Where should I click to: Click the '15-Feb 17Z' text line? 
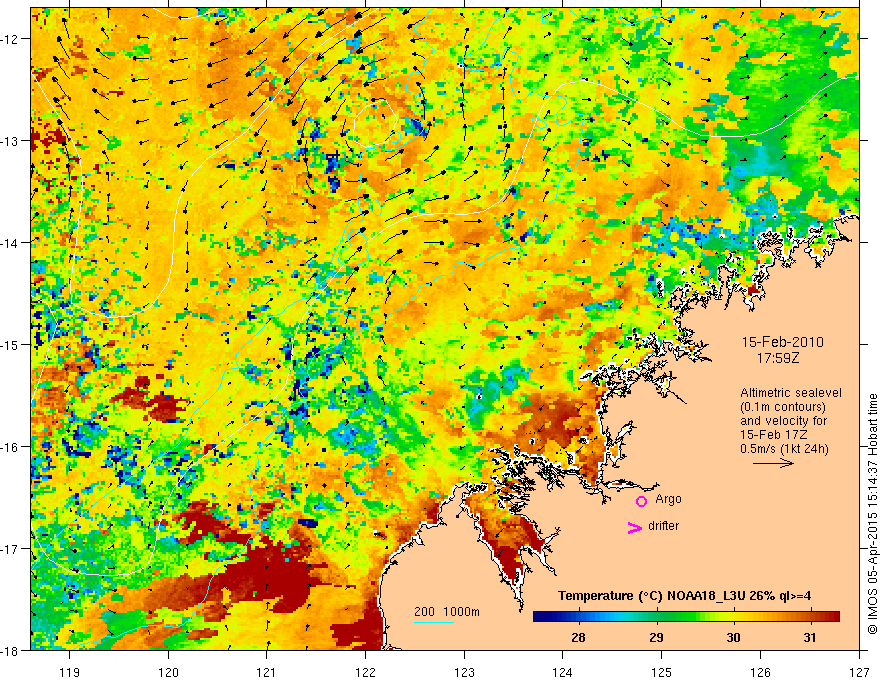[775, 435]
